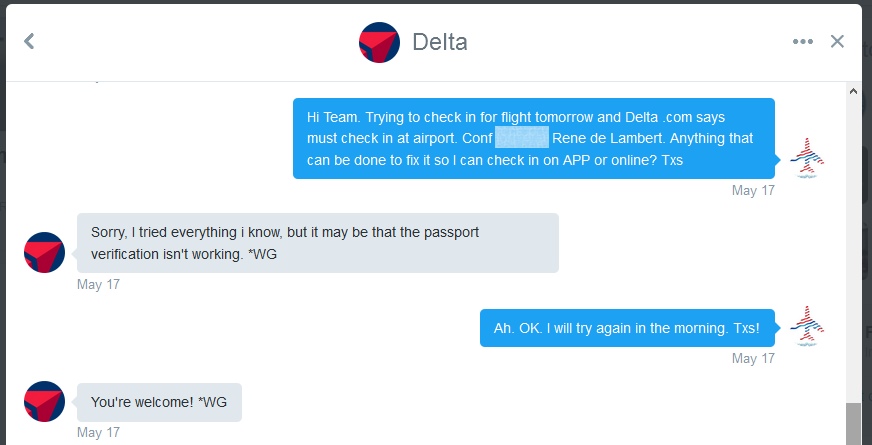
Task: Select the "Sorry, I tried everything" message
Action: 317,243
